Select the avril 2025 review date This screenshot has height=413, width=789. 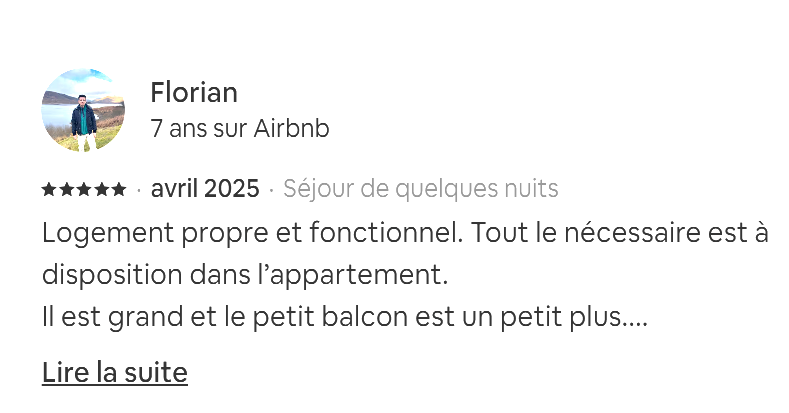tap(205, 189)
